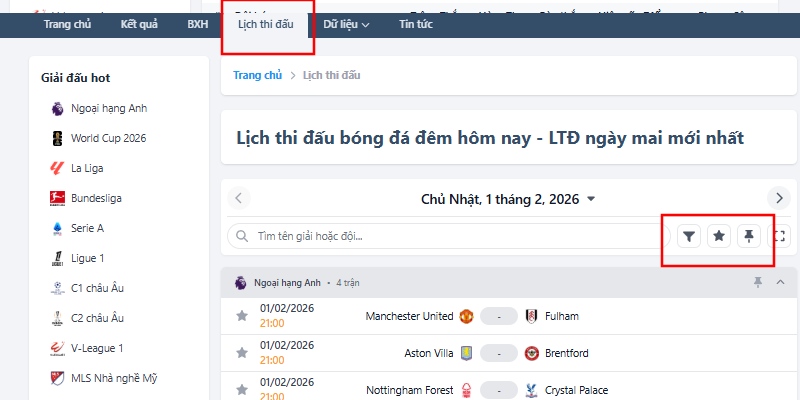Open the filter funnel button

[689, 236]
